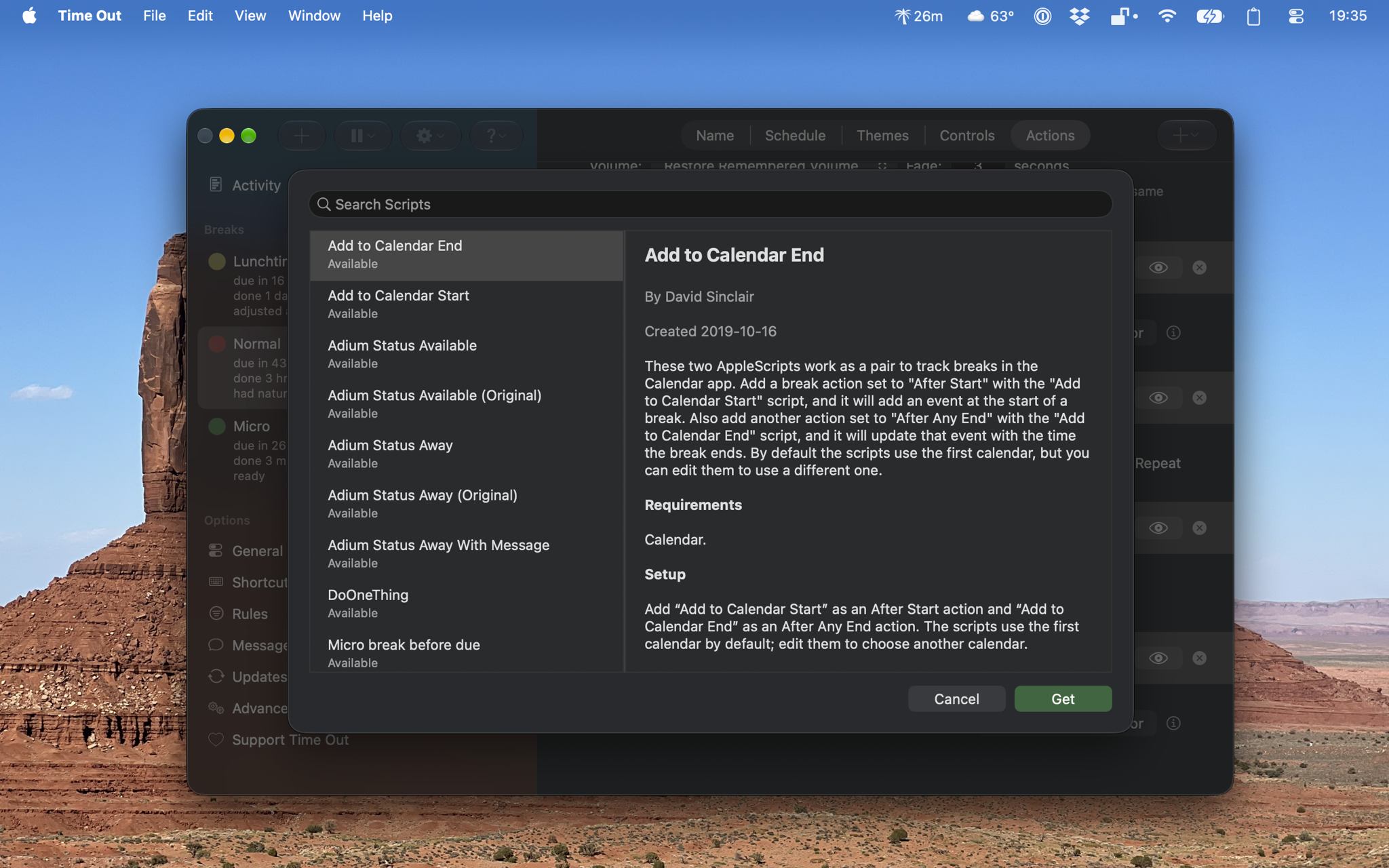Open the add action plus dropdown
The width and height of the screenshot is (1389, 868).
pos(1186,136)
